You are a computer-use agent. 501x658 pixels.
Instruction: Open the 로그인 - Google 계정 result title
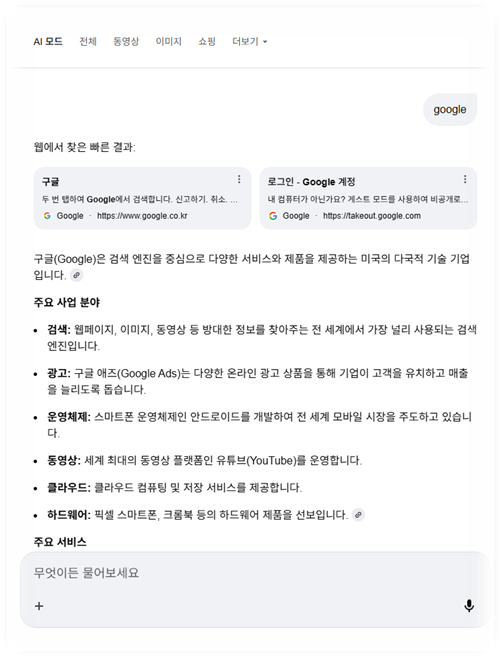tap(311, 182)
